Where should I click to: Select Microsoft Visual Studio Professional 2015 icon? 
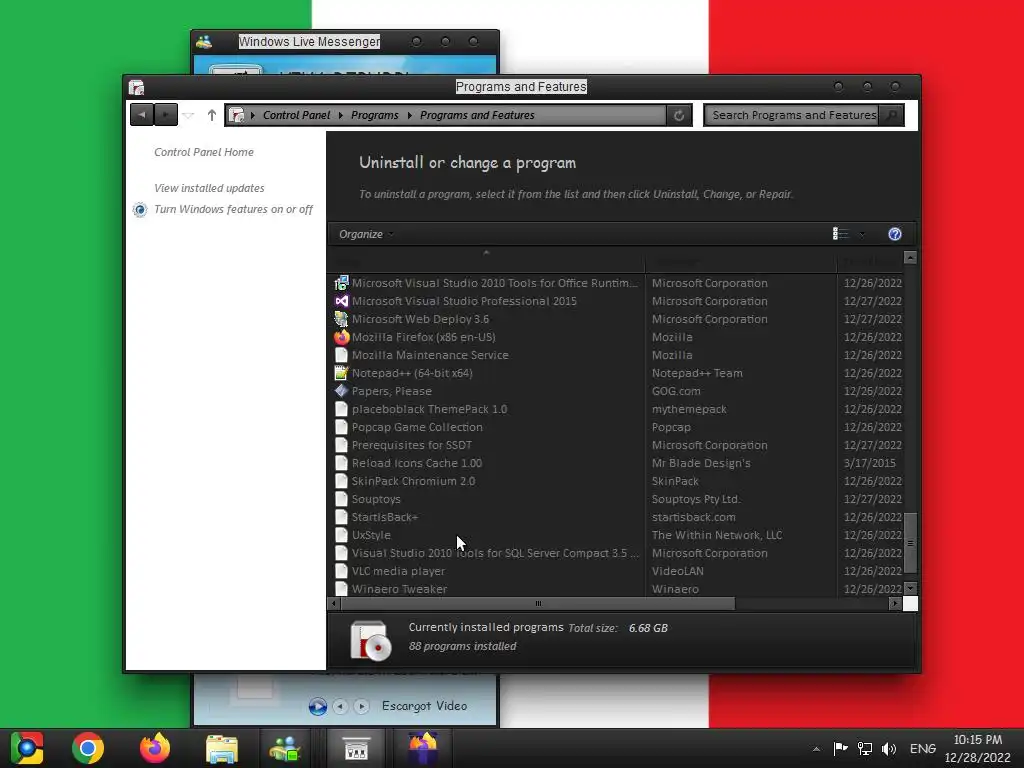[x=341, y=301]
